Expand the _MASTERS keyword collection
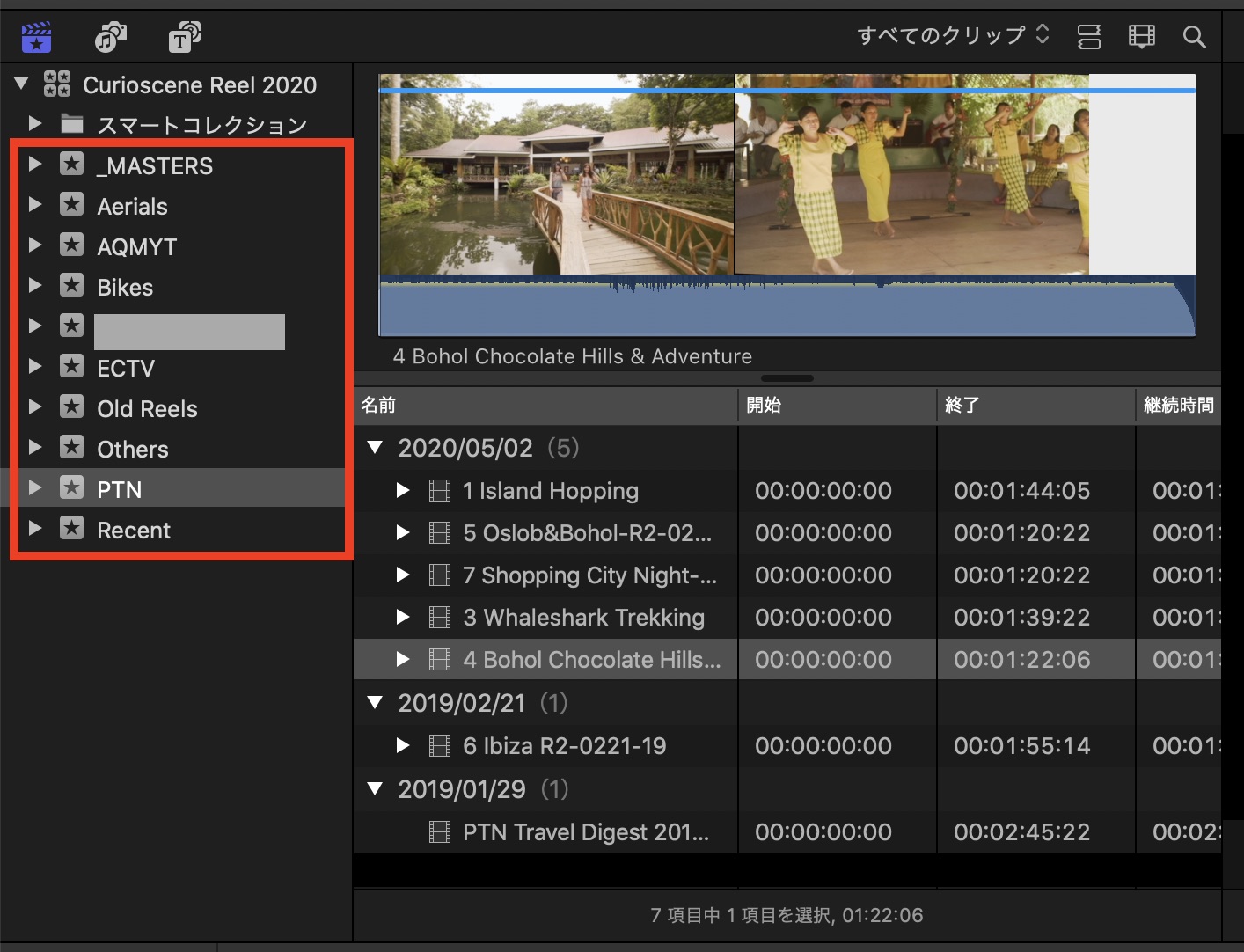Viewport: 1244px width, 952px height. (x=35, y=165)
